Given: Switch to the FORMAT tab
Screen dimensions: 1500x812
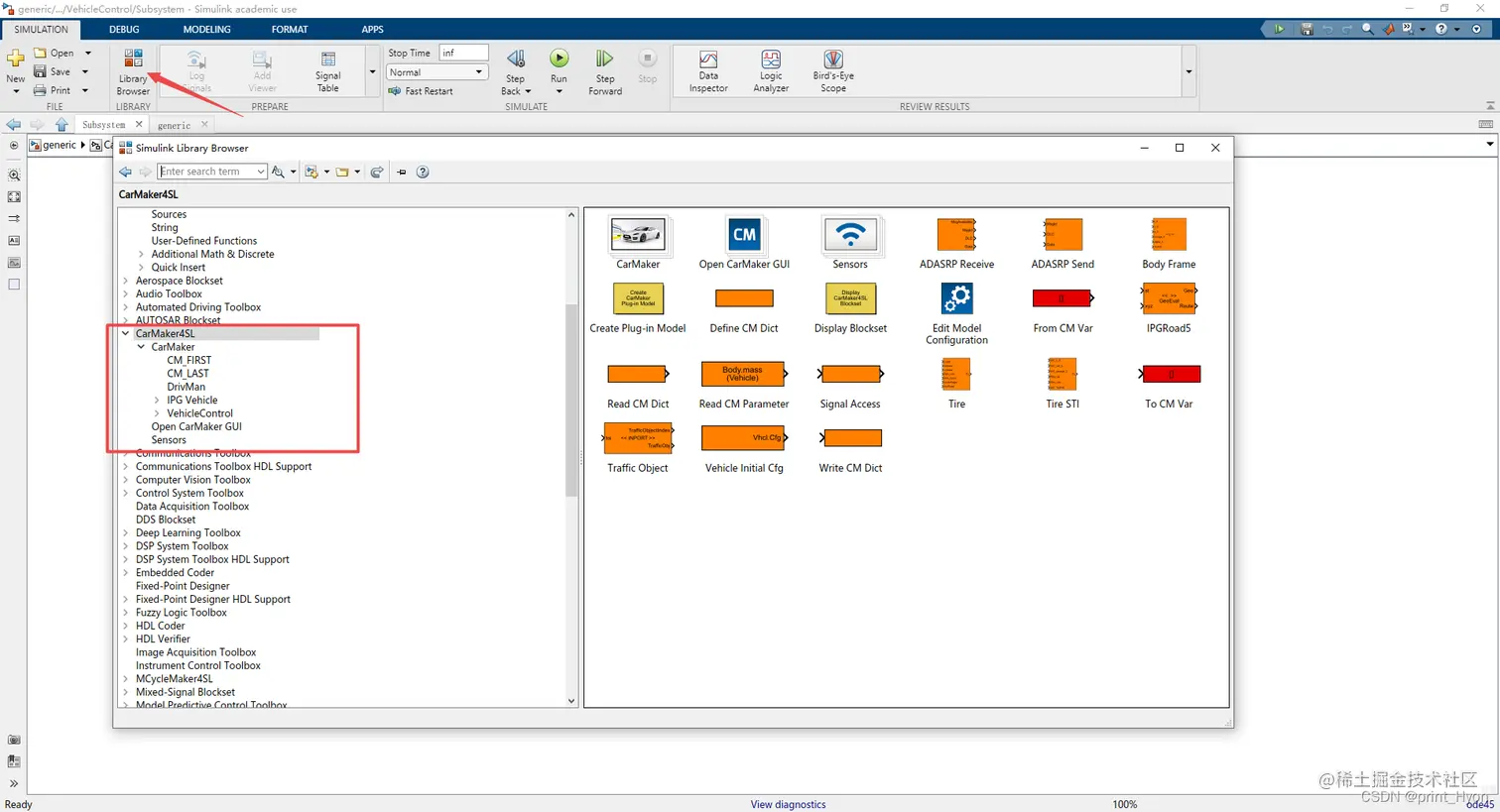Looking at the screenshot, I should tap(290, 30).
